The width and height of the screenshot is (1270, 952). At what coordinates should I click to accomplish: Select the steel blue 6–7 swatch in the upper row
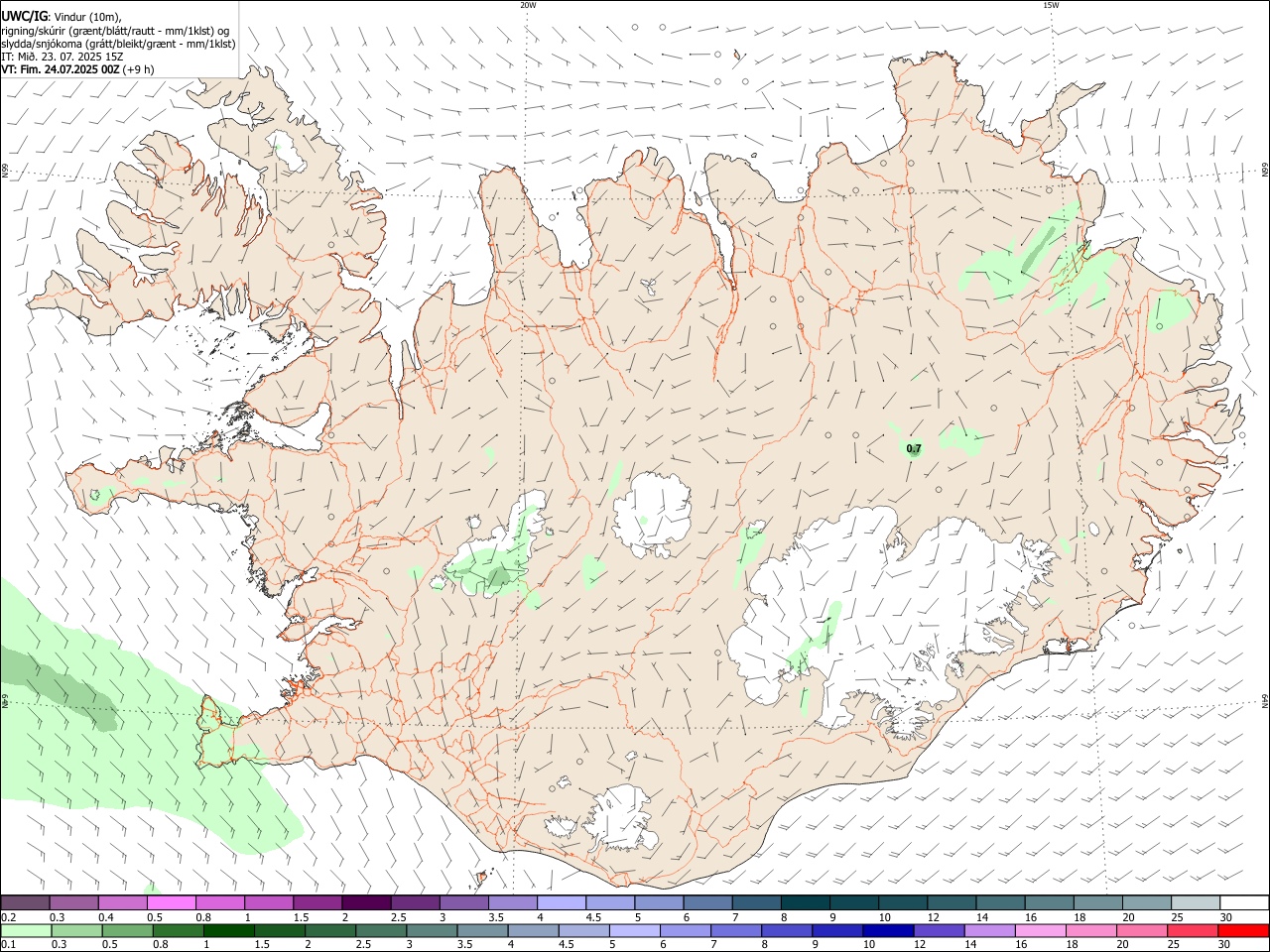point(708,902)
